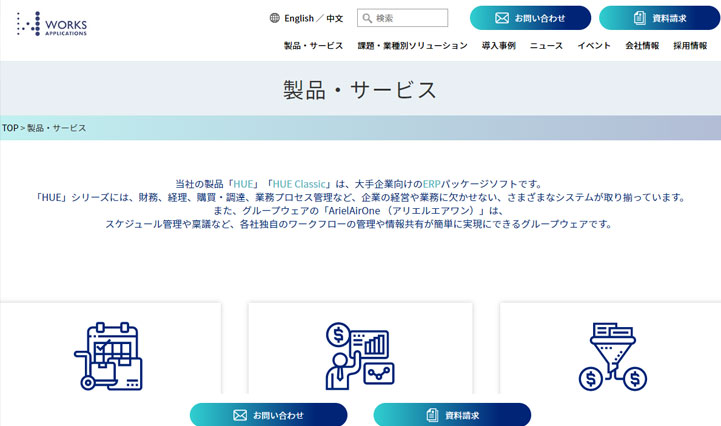Image resolution: width=721 pixels, height=426 pixels.
Task: Focus the 検索 search field
Action: (x=402, y=18)
